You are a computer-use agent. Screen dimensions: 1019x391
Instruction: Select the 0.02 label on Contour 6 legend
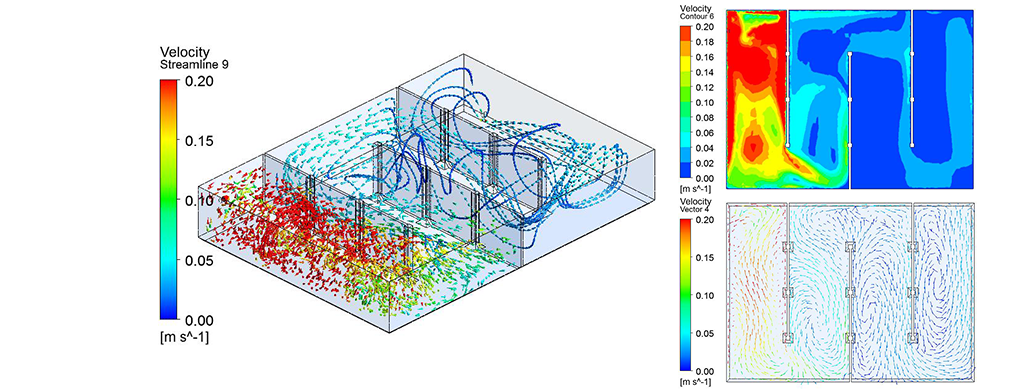pyautogui.click(x=704, y=162)
